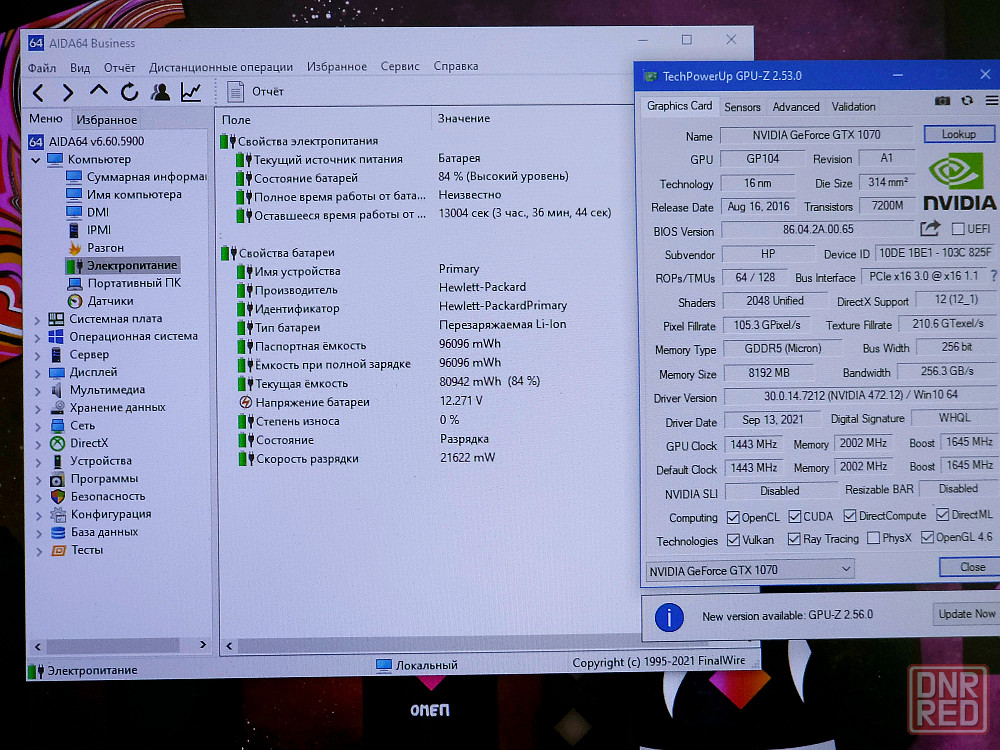Toggle DirectML checkbox
The height and width of the screenshot is (750, 1000).
click(x=943, y=514)
